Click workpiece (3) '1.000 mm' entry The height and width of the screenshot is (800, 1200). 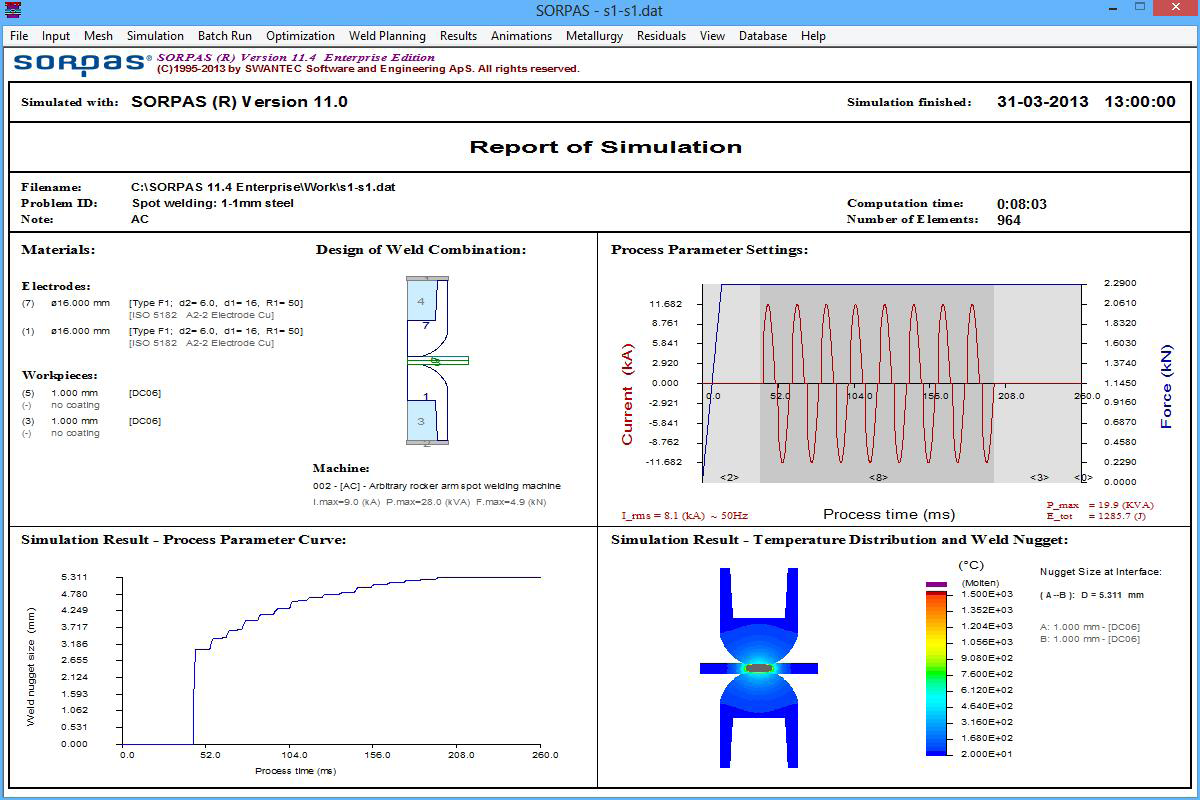pyautogui.click(x=75, y=421)
